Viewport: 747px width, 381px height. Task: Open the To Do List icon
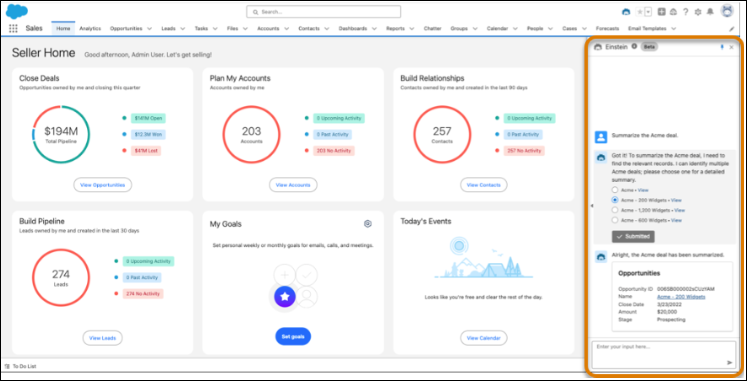7,366
